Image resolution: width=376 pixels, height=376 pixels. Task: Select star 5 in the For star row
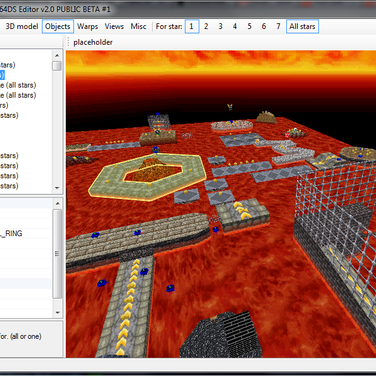(x=249, y=26)
